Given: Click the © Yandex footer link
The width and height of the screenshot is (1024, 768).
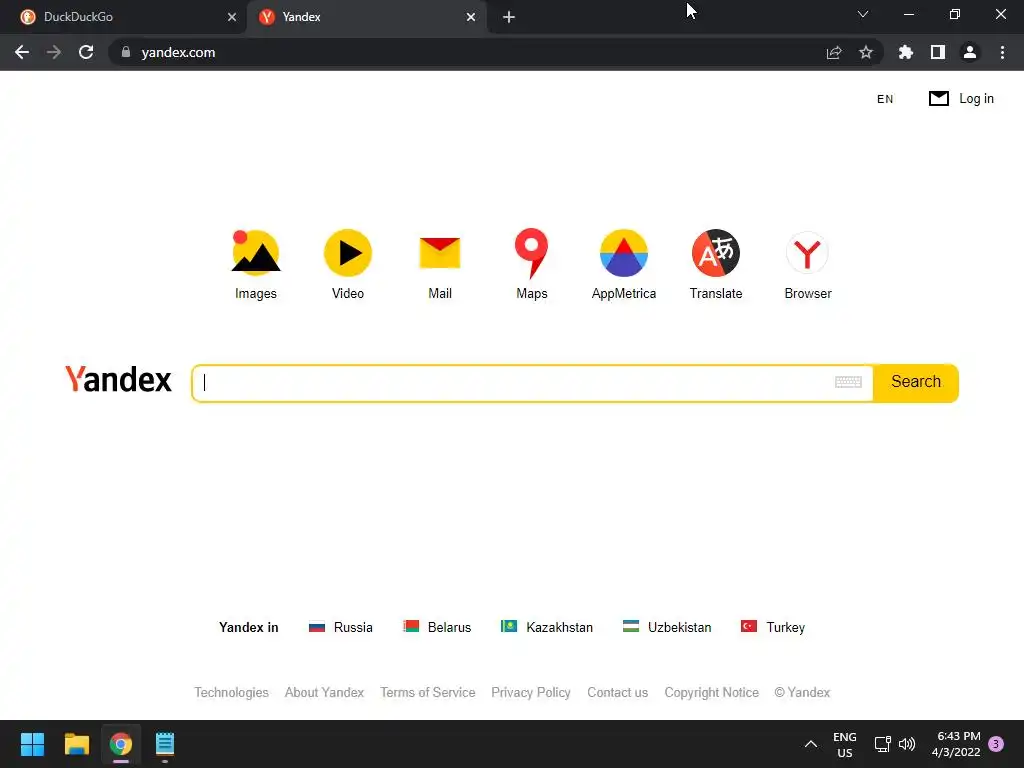Looking at the screenshot, I should click(802, 692).
